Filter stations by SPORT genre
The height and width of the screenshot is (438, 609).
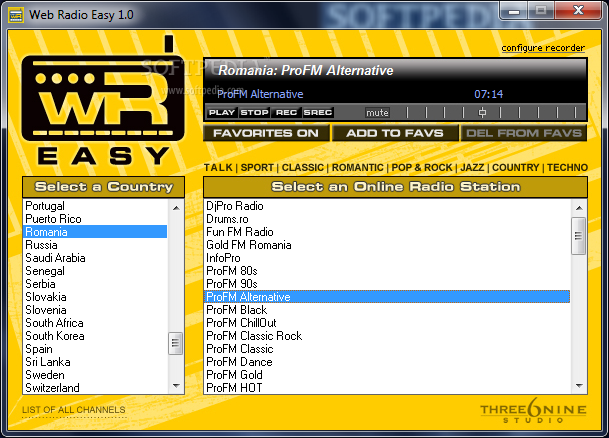[x=257, y=167]
